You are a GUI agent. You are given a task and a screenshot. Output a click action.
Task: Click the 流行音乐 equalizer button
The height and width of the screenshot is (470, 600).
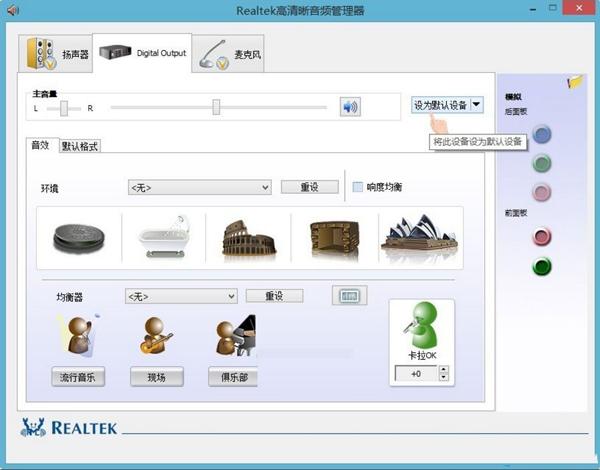tap(77, 377)
